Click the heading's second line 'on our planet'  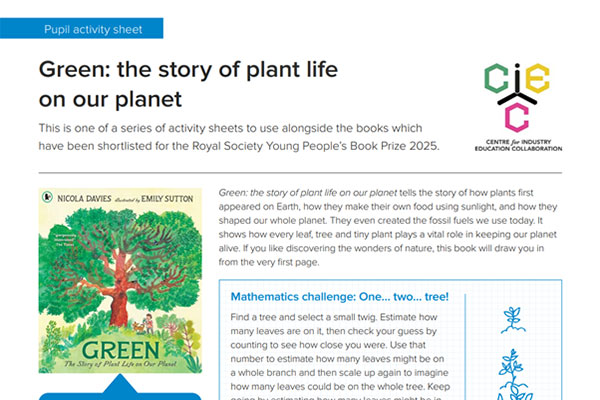(111, 100)
